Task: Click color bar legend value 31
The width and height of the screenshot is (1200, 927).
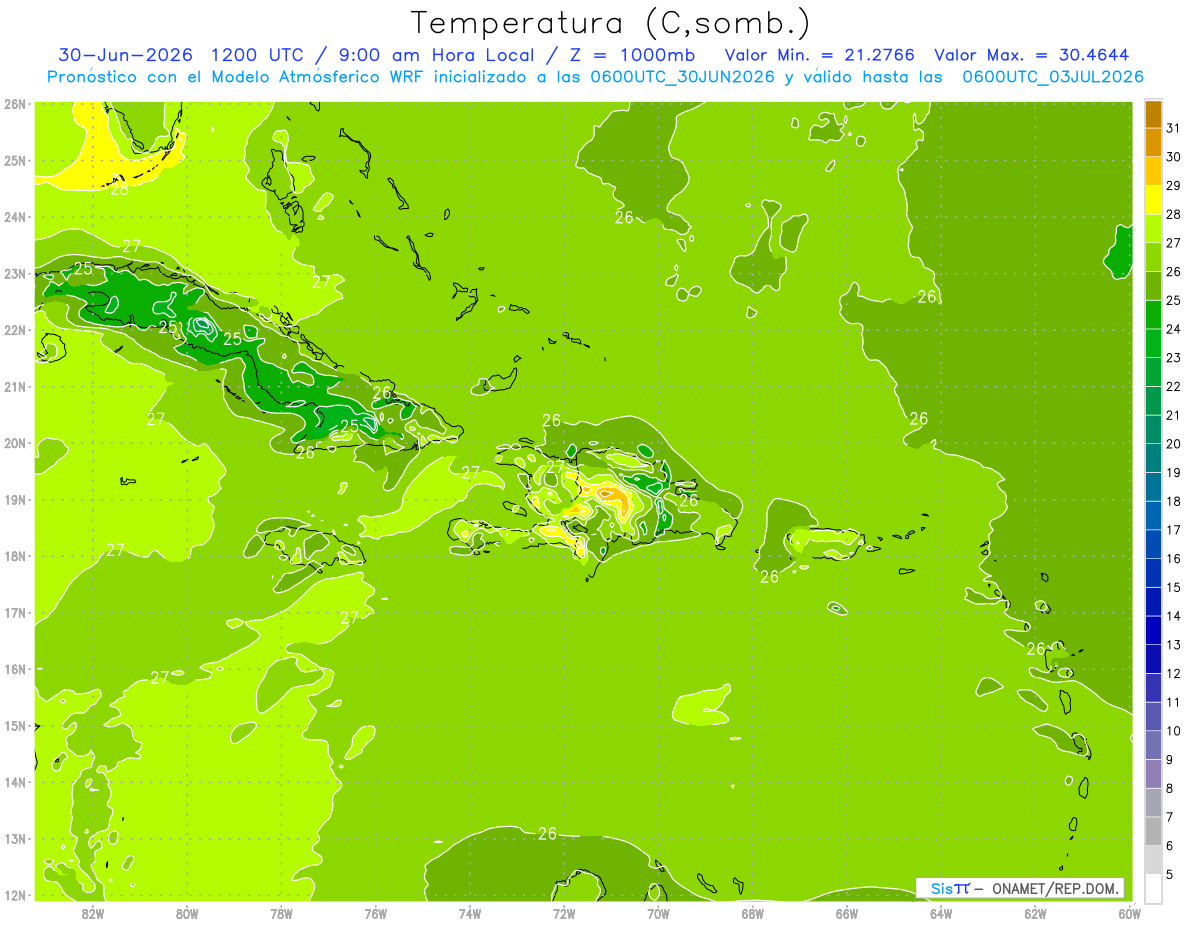Action: (1173, 128)
